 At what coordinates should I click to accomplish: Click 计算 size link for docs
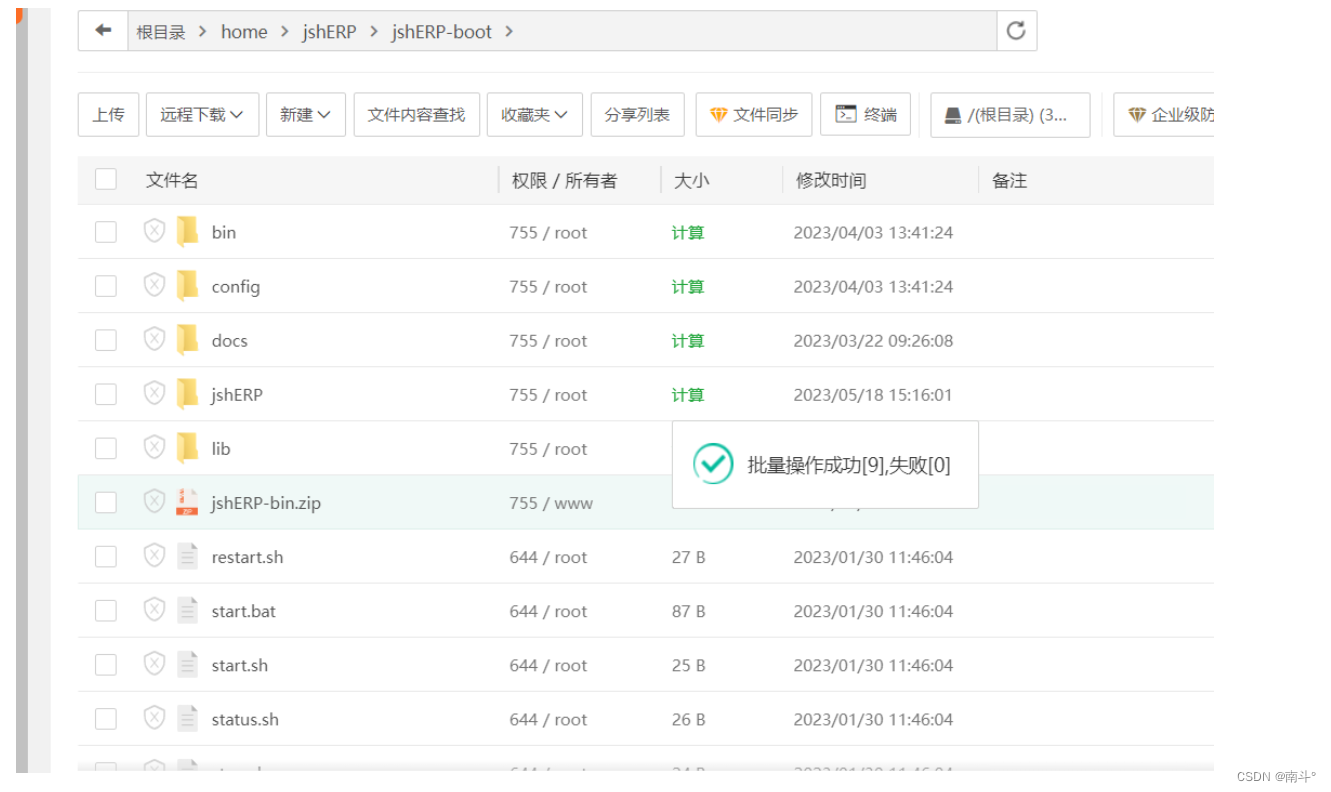688,340
